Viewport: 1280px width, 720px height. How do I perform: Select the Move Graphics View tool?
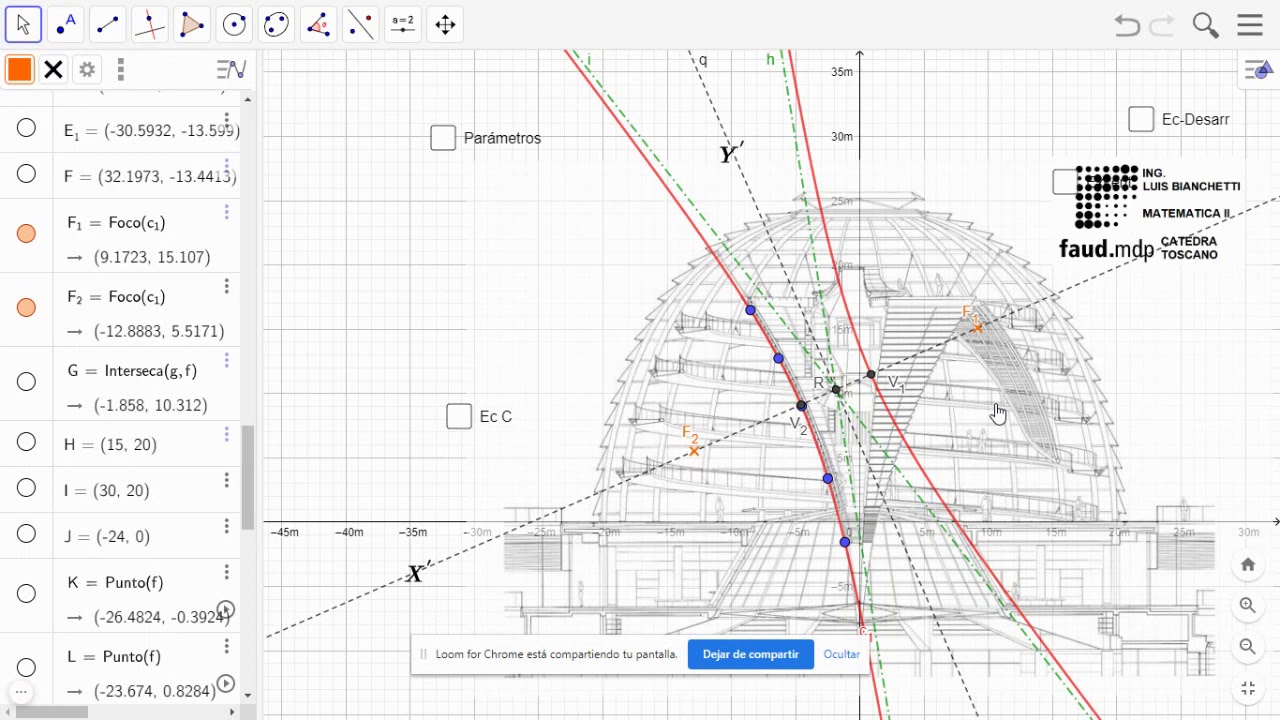tap(446, 25)
